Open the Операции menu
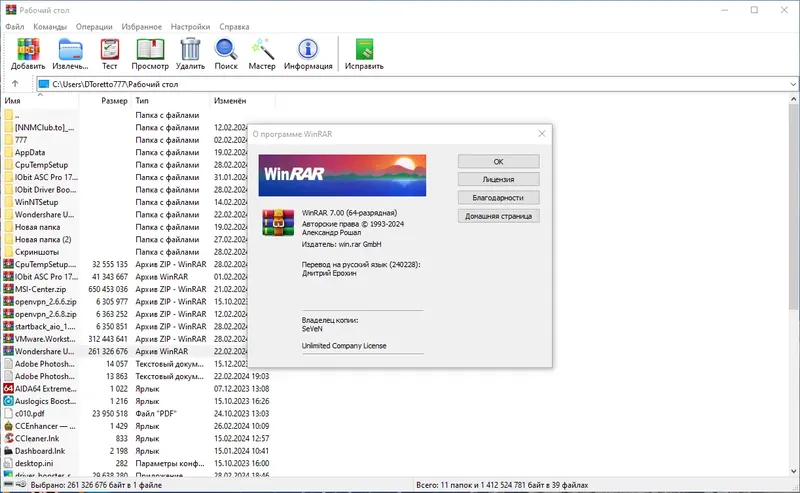The image size is (800, 493). 94,27
